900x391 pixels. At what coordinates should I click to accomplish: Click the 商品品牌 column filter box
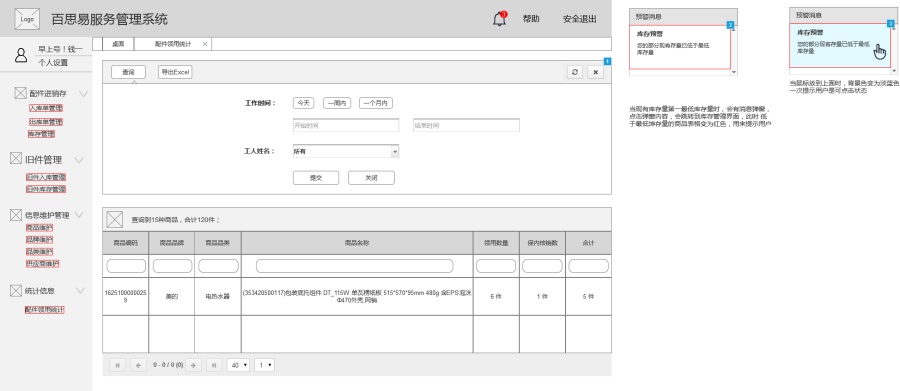point(172,266)
